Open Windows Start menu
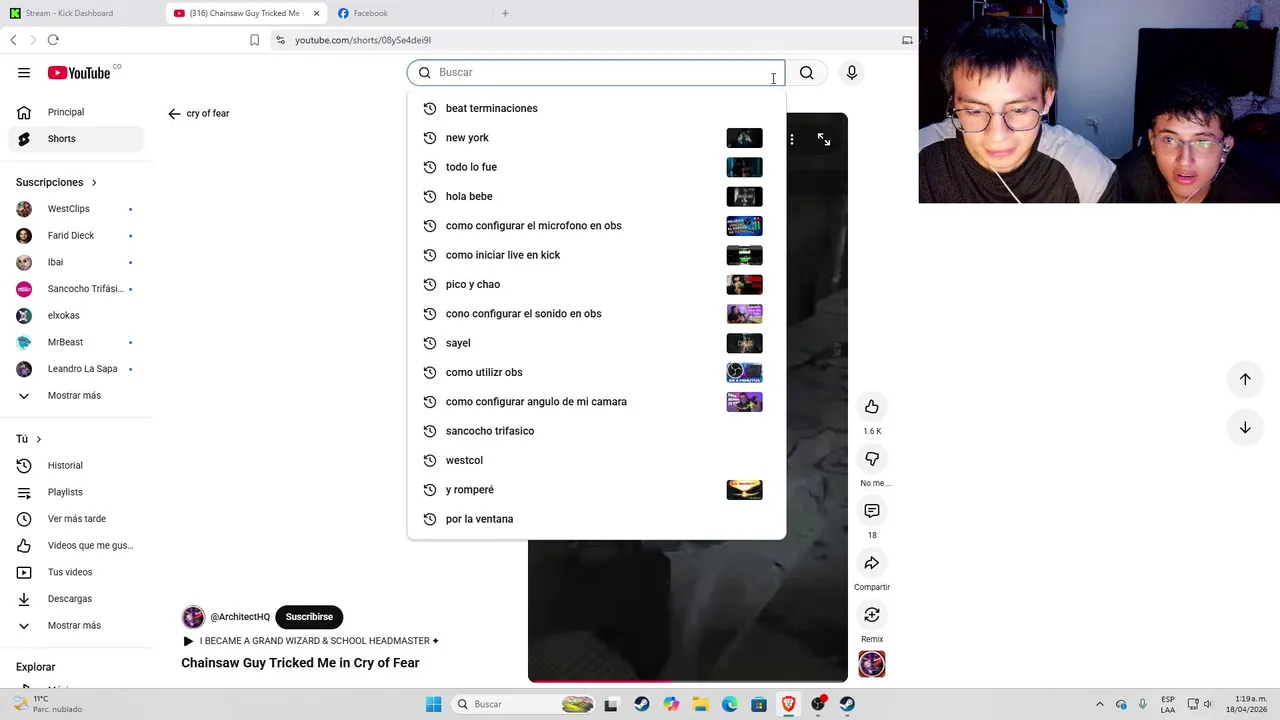Screen dimensions: 1280x720 [433, 704]
